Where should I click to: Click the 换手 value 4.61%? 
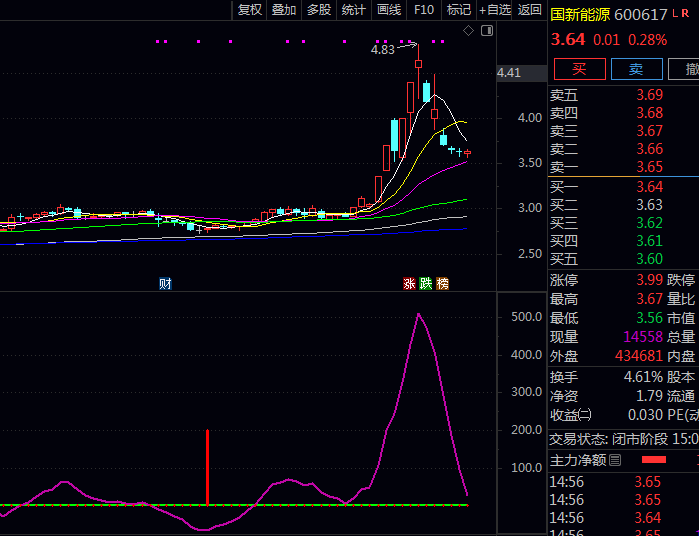(x=643, y=377)
